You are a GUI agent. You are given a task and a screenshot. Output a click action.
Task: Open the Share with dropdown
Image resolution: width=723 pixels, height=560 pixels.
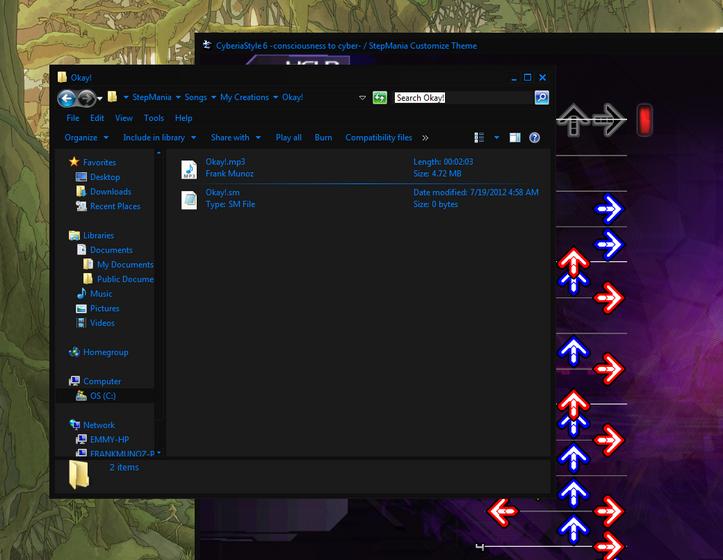pos(236,137)
